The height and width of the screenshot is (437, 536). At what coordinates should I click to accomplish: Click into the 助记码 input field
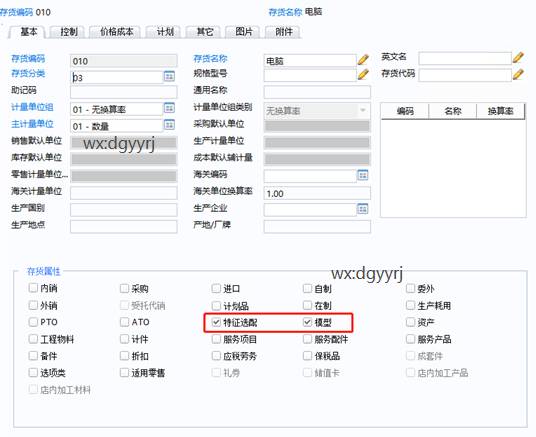point(123,92)
